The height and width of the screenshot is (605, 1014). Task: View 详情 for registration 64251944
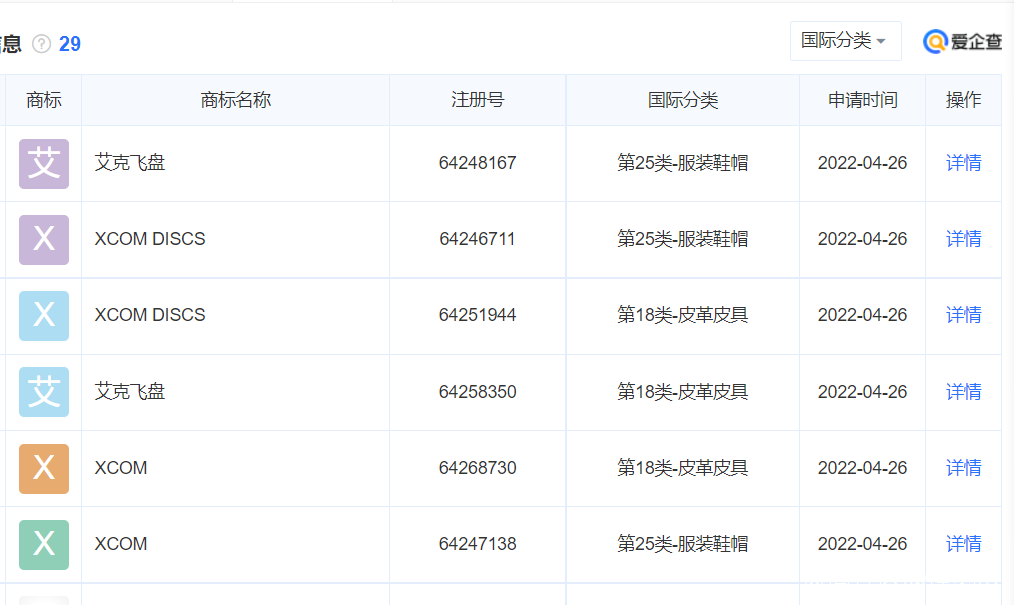click(963, 315)
